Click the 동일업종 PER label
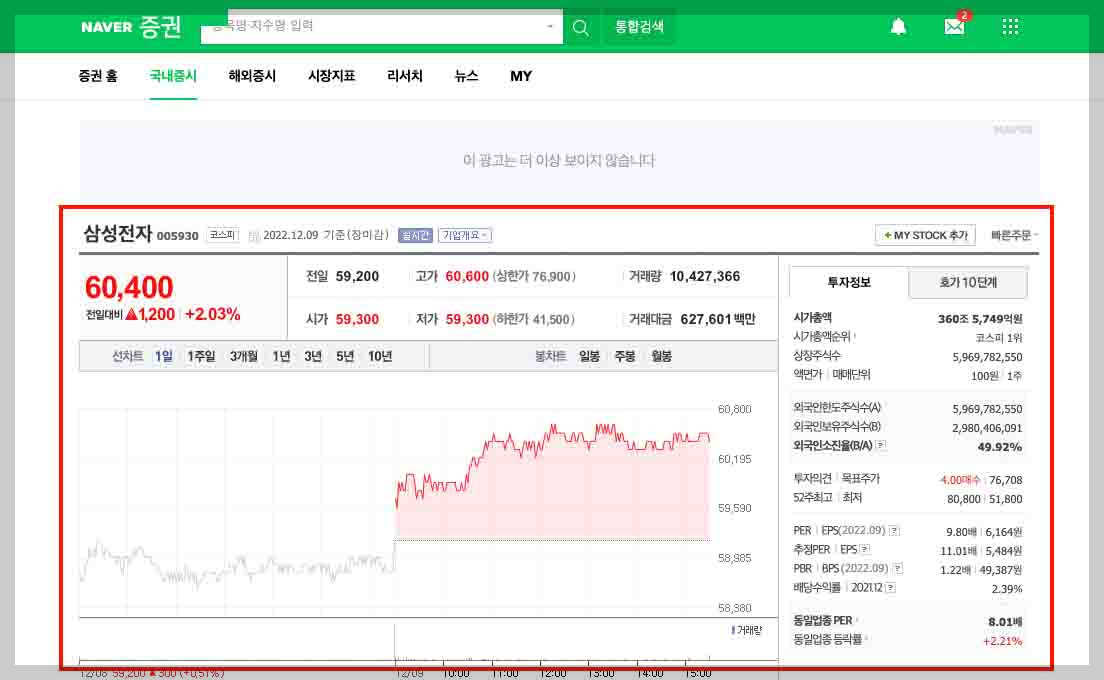Screen dimensions: 1104x680 [x=822, y=620]
